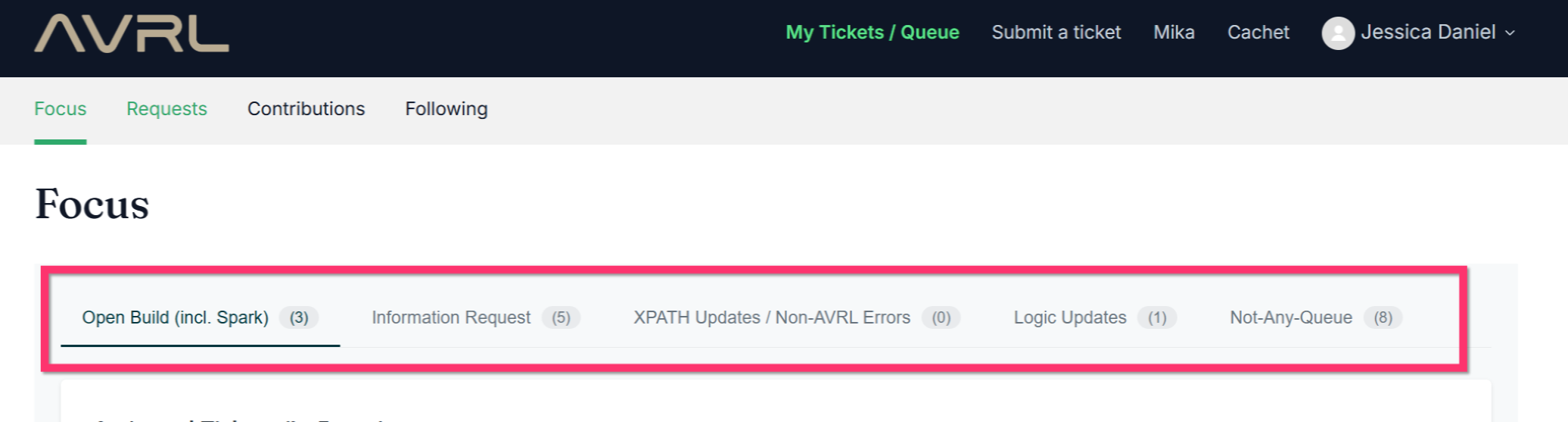The width and height of the screenshot is (1568, 422).
Task: Open the Cachet link
Action: pyautogui.click(x=1258, y=33)
